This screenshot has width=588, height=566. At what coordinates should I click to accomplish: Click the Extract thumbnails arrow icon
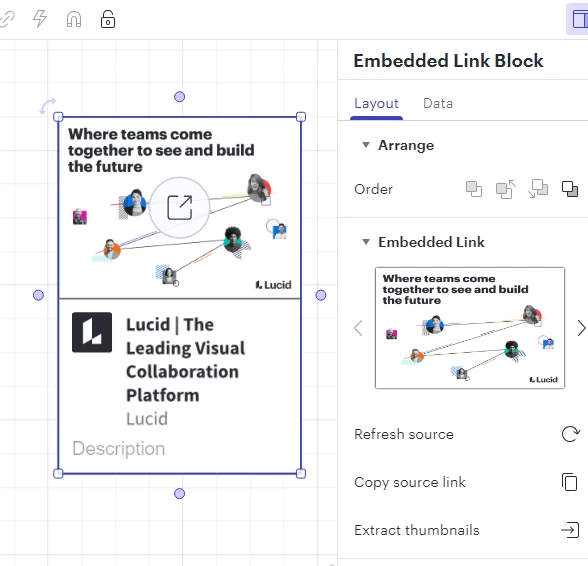(570, 530)
